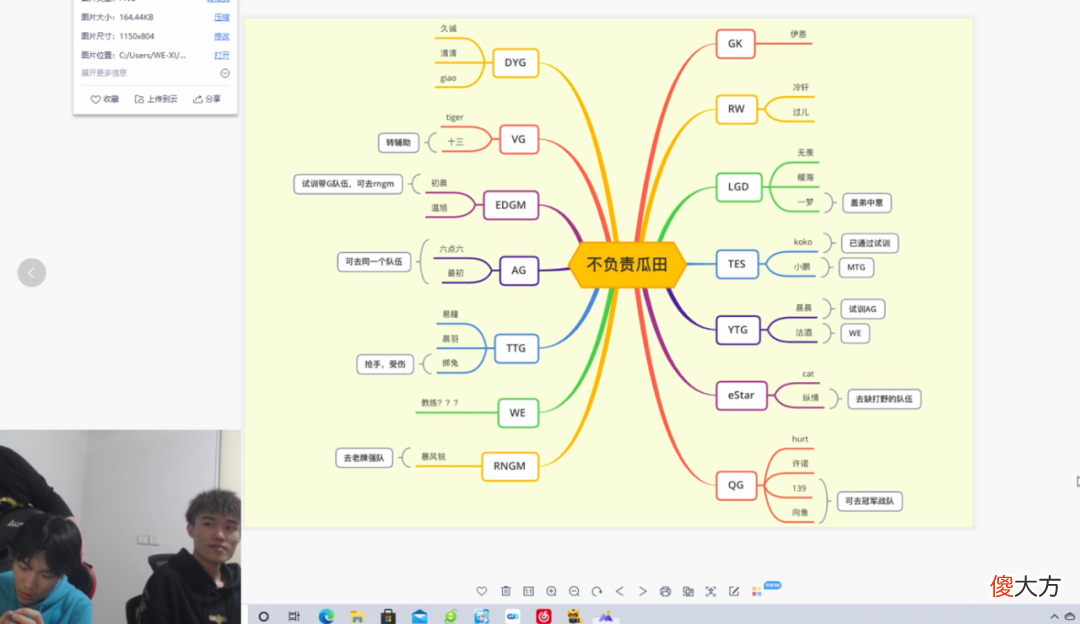Screen dimensions: 1080x624
Task: Rotate the image clockwise
Action: tap(596, 591)
